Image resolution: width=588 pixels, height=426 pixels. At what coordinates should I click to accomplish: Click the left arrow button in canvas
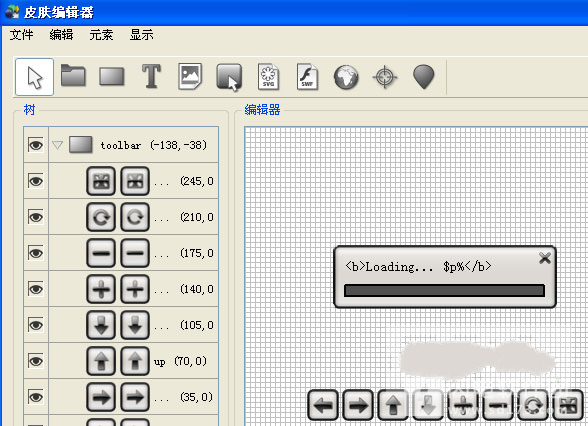point(323,405)
